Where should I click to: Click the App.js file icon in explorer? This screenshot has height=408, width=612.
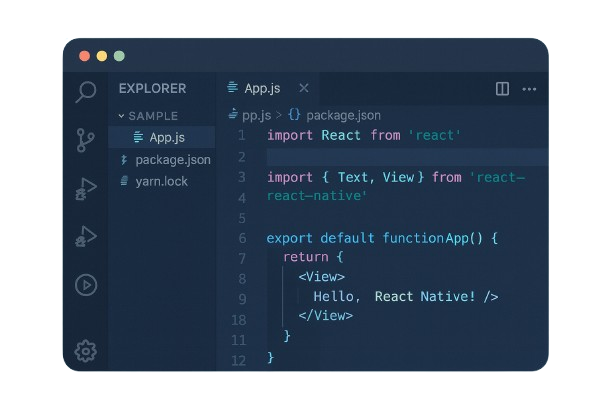pos(138,137)
